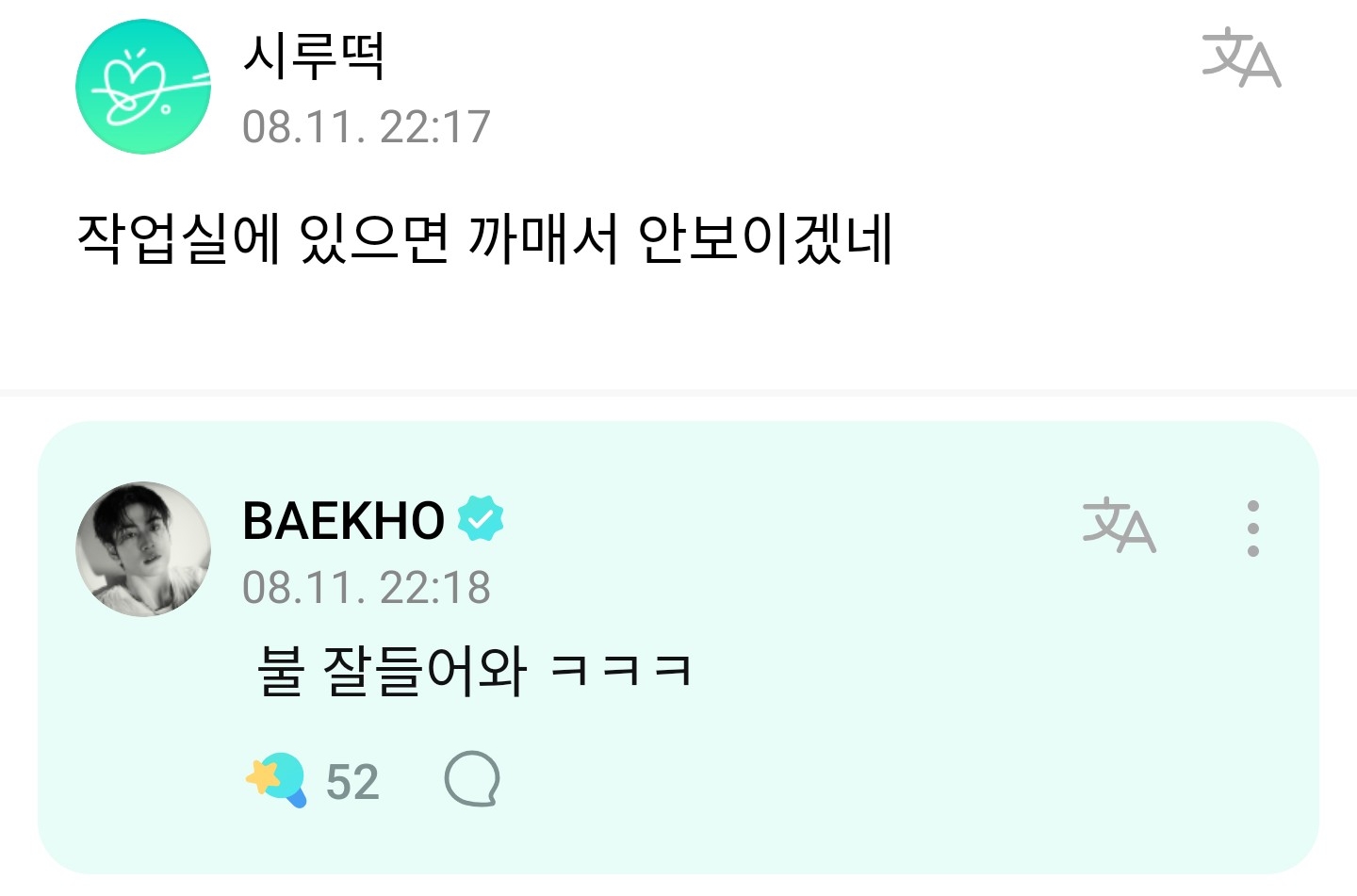Click the 08.11. 22:18 reply timestamp
1357x896 pixels.
coord(366,588)
